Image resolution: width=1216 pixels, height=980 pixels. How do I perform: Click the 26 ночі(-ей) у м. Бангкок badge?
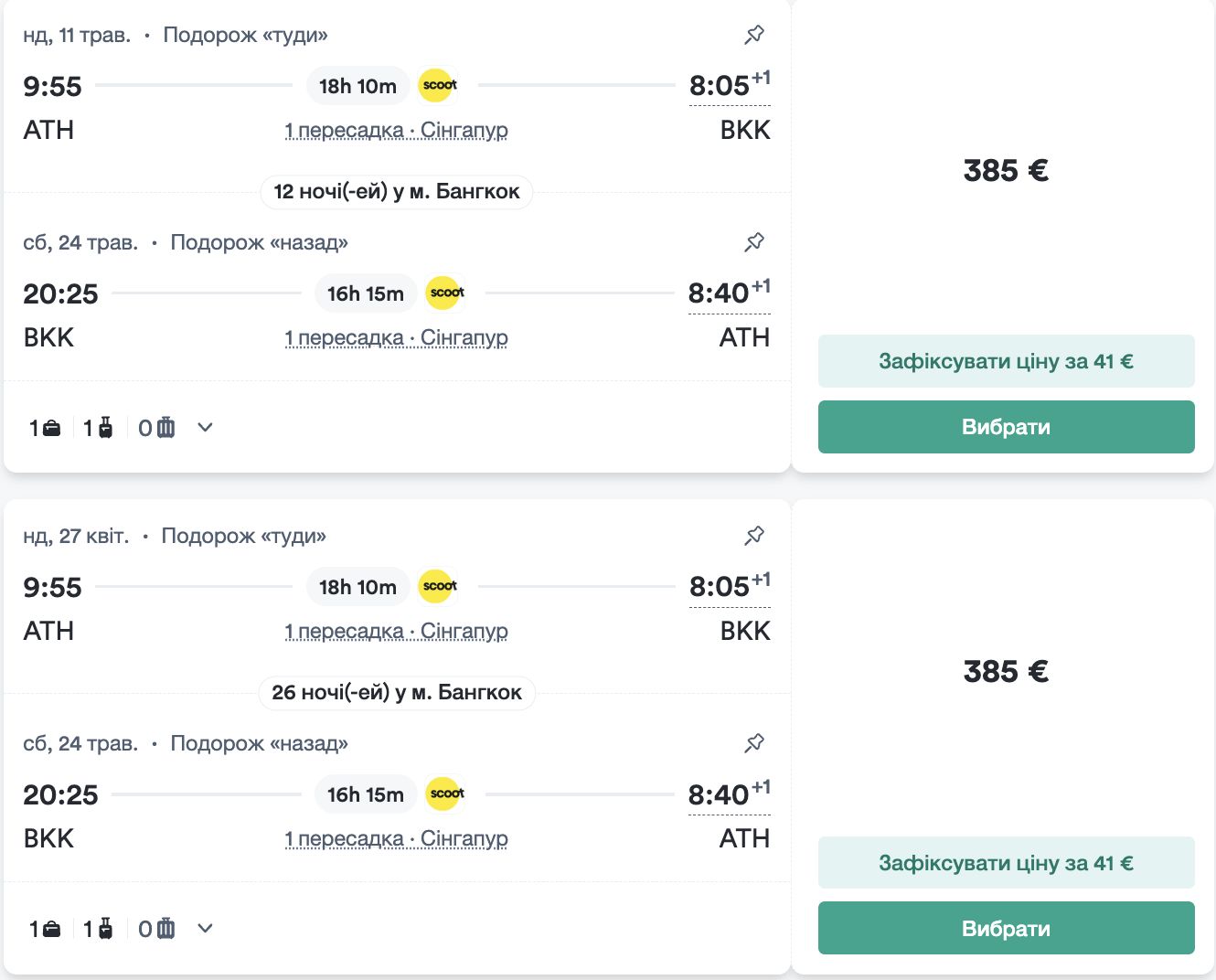click(x=397, y=693)
